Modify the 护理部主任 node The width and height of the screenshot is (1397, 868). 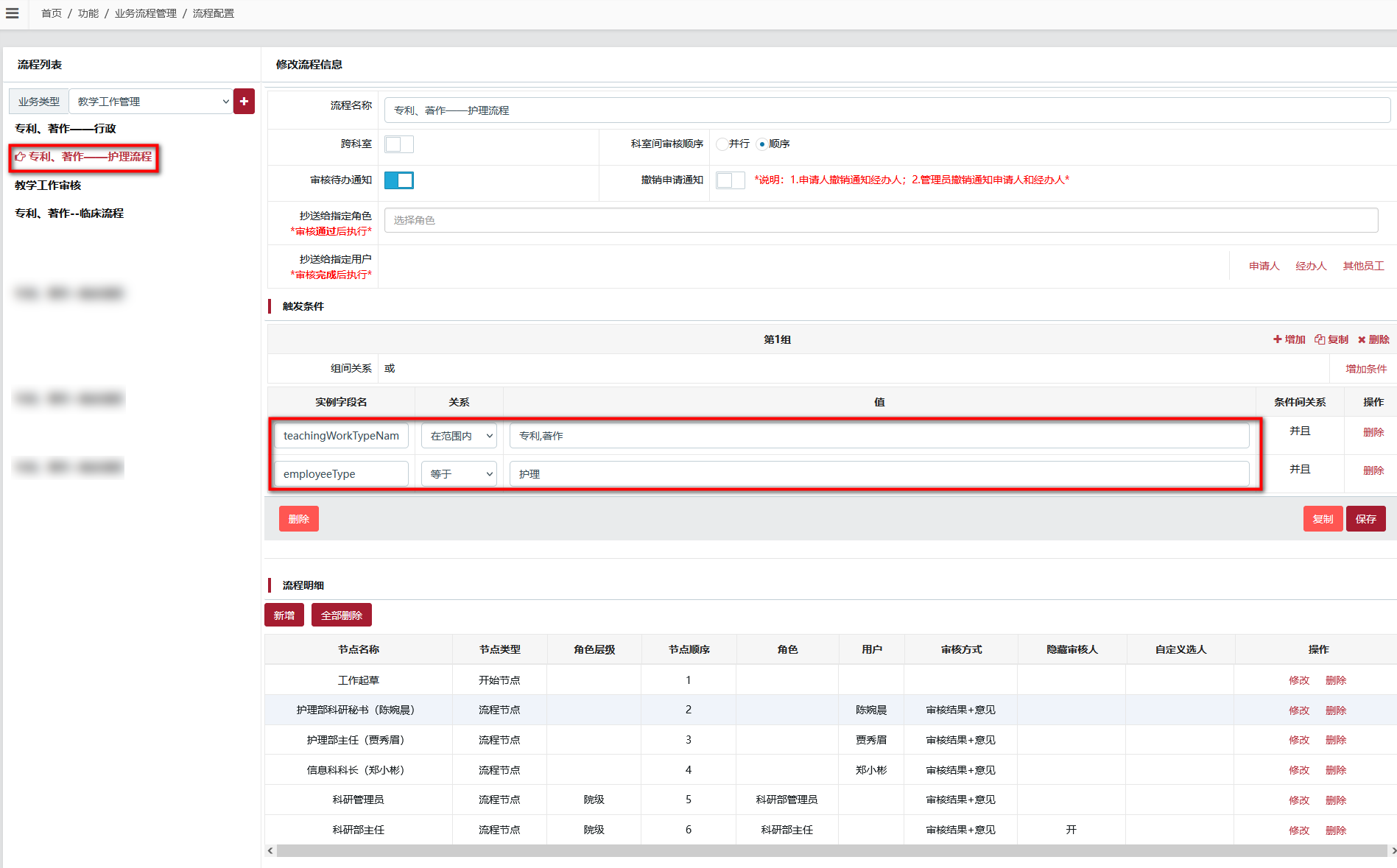point(1299,740)
